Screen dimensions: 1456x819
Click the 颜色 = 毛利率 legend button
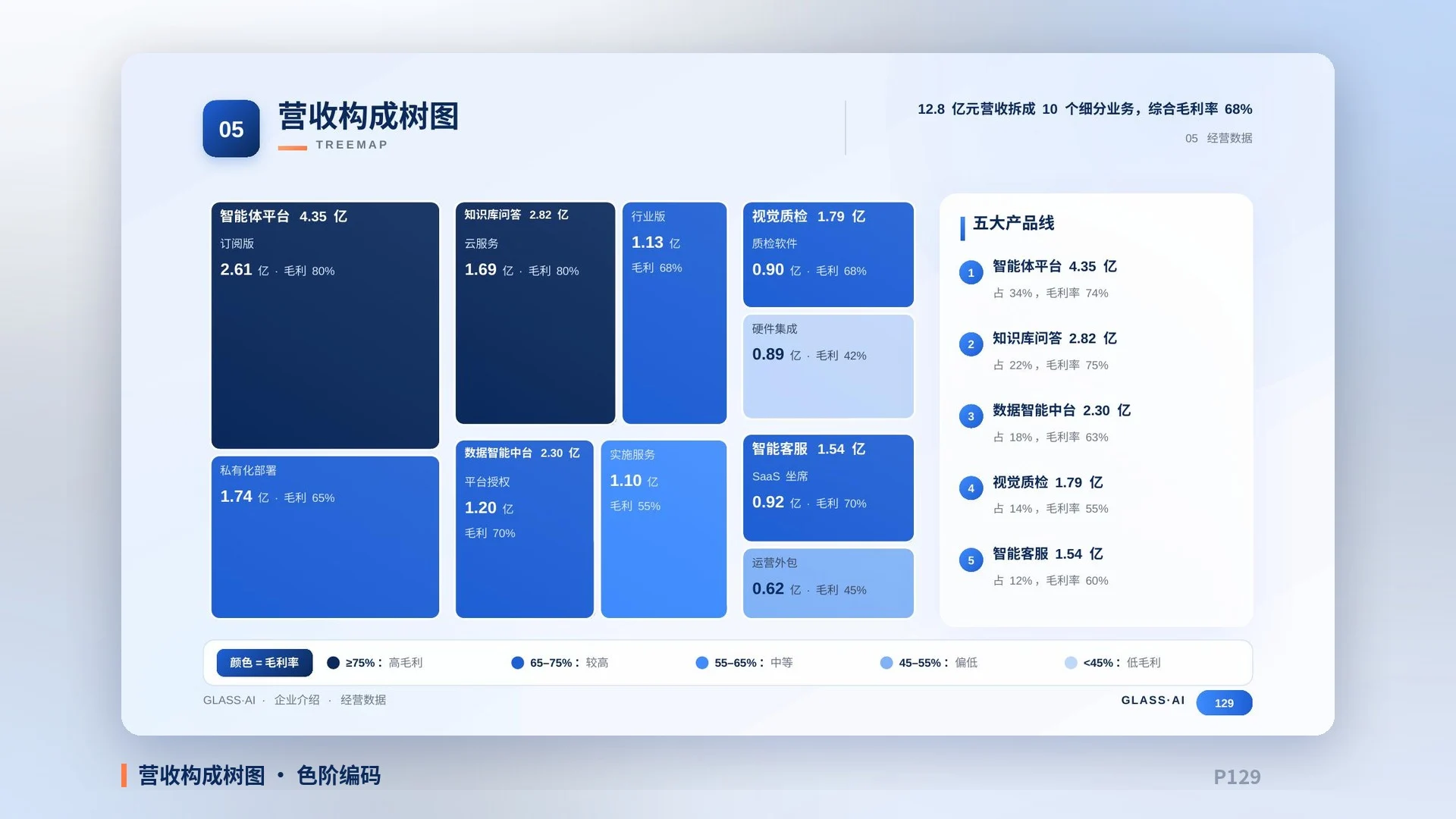point(265,663)
